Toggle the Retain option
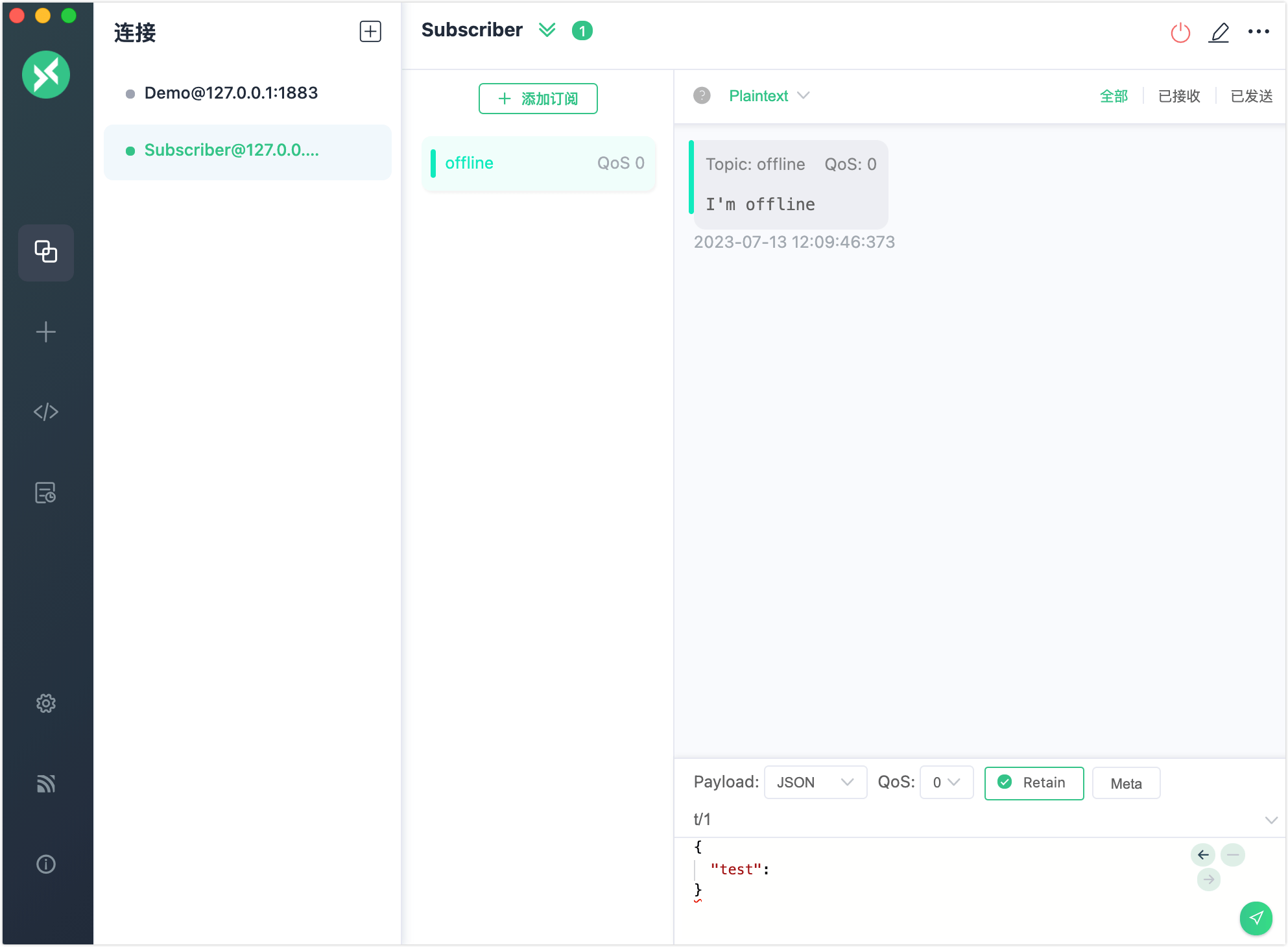 tap(1034, 783)
